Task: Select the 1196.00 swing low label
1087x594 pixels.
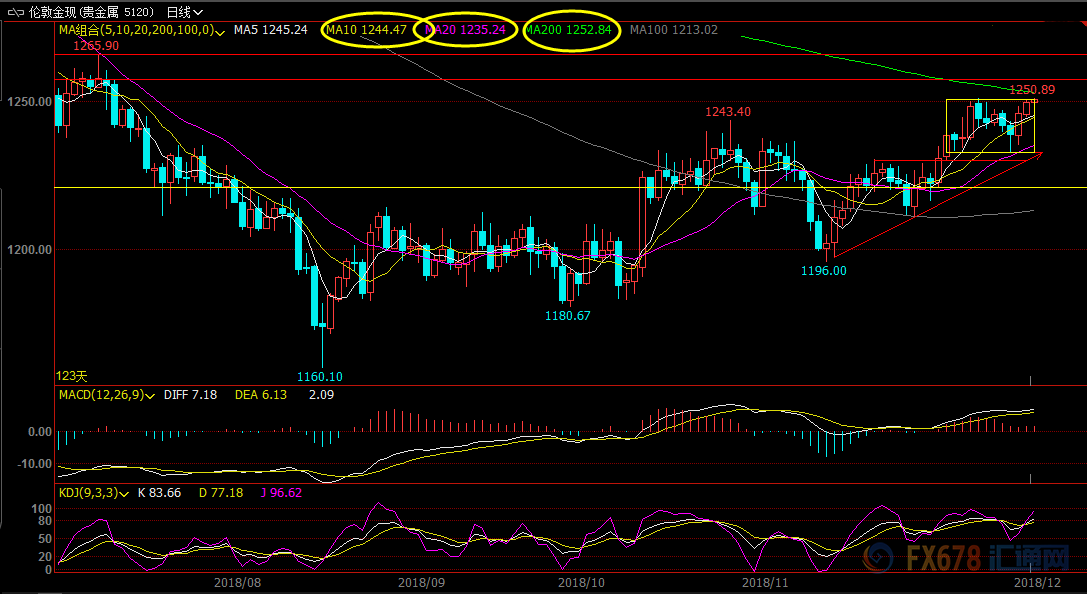Action: tap(823, 270)
